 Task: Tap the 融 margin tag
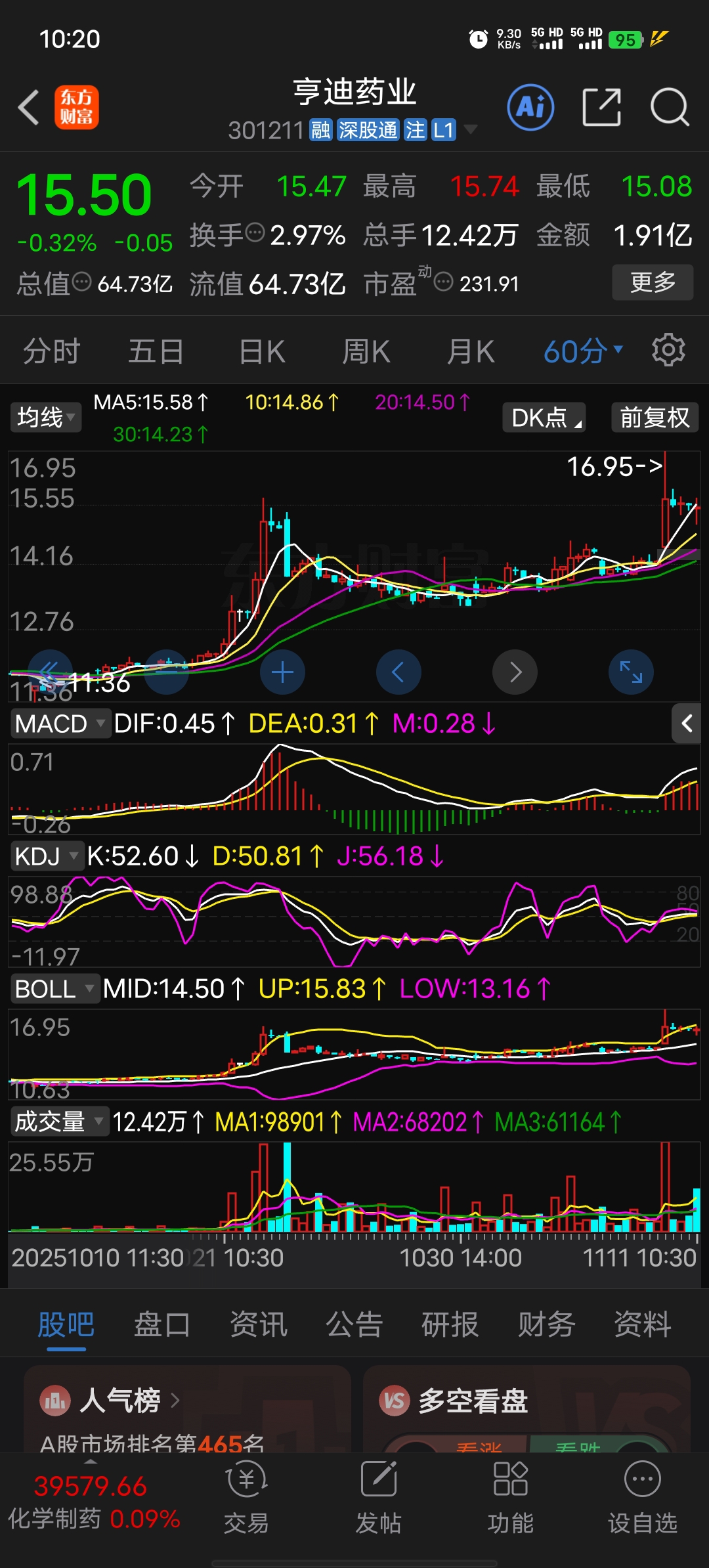point(321,130)
